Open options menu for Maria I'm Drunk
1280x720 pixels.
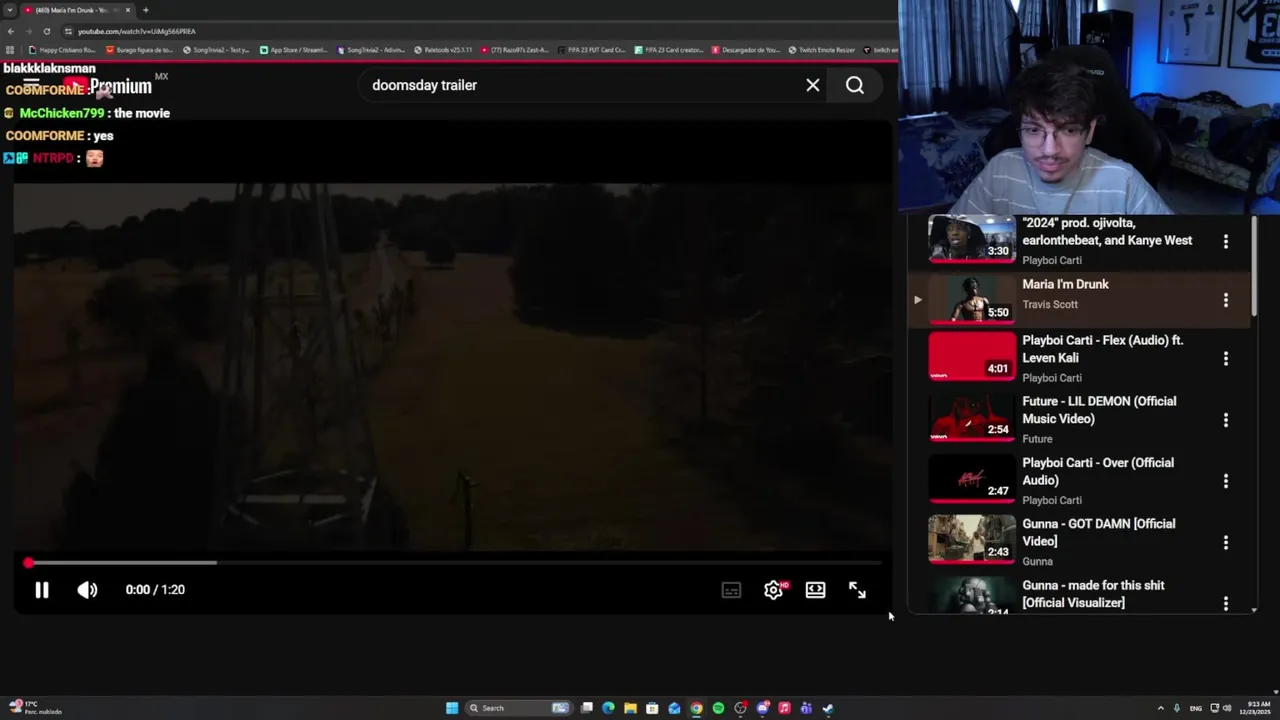tap(1226, 300)
